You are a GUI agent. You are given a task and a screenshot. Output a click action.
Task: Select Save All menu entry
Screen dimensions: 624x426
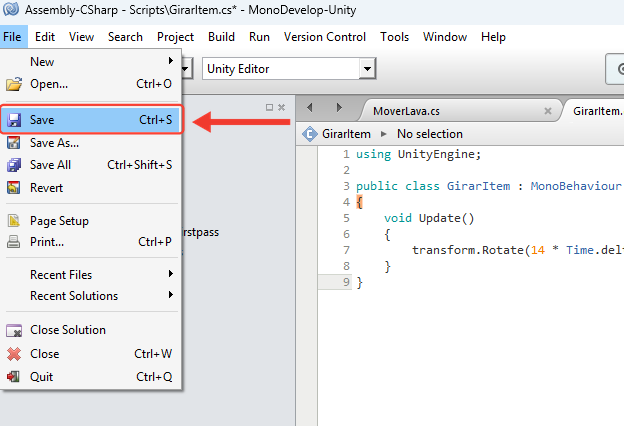[91, 165]
